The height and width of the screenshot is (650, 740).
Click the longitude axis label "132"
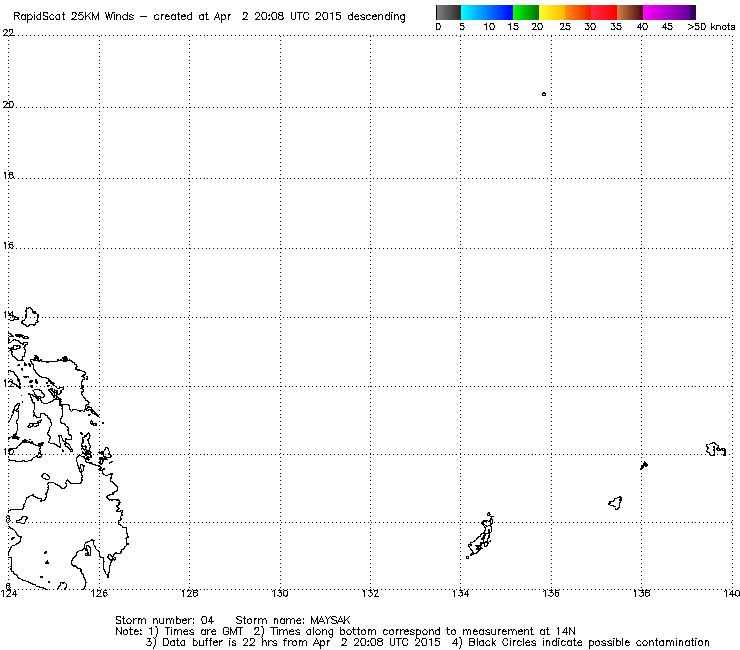click(370, 593)
